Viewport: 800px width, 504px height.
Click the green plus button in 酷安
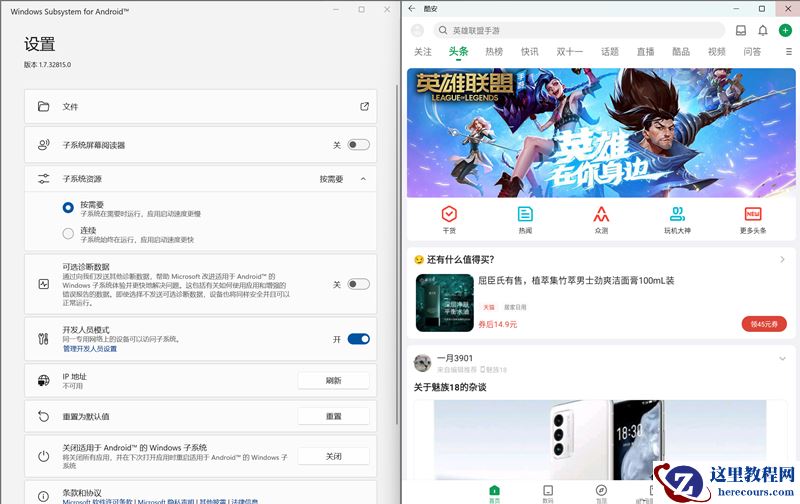pyautogui.click(x=785, y=31)
